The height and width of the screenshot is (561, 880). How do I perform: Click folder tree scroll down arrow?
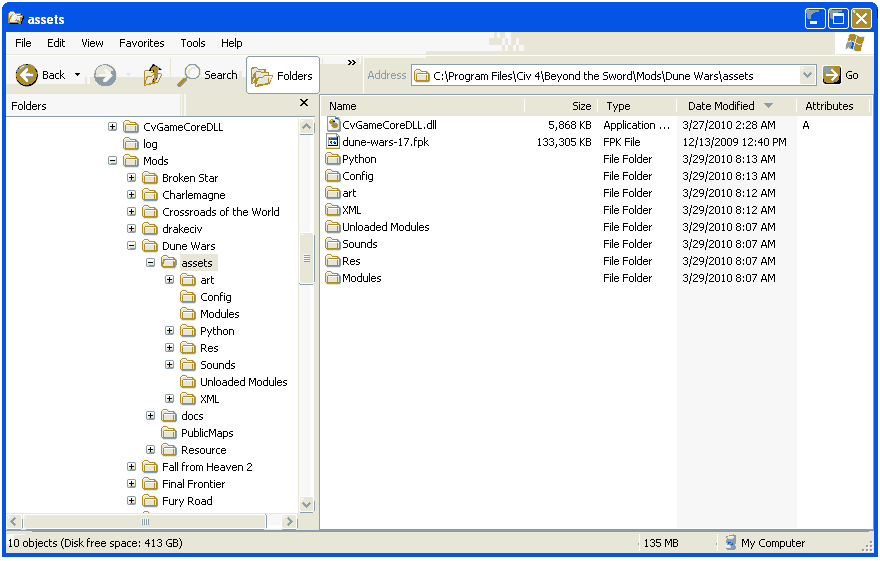(306, 504)
